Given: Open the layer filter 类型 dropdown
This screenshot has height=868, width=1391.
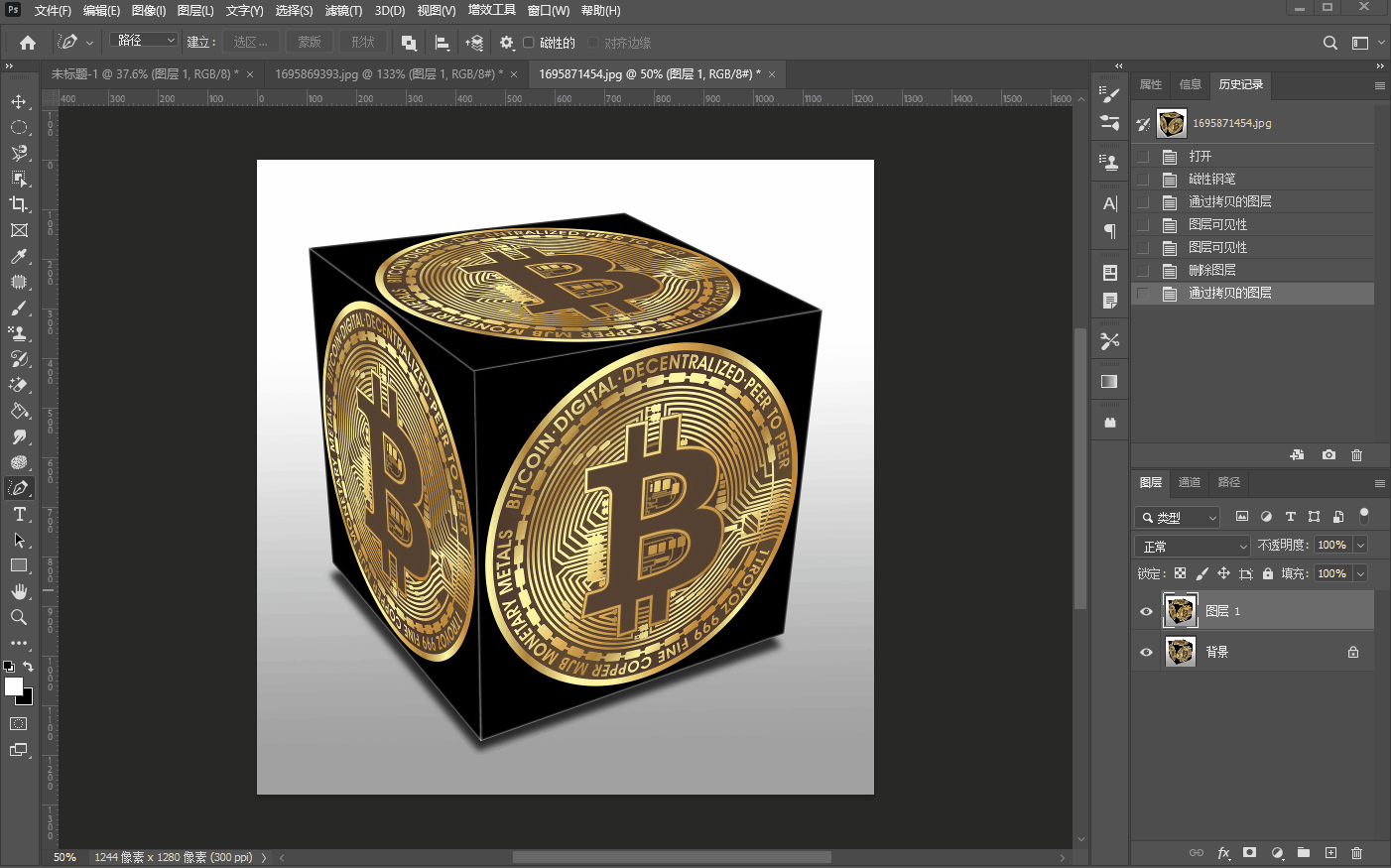Looking at the screenshot, I should [x=1177, y=517].
